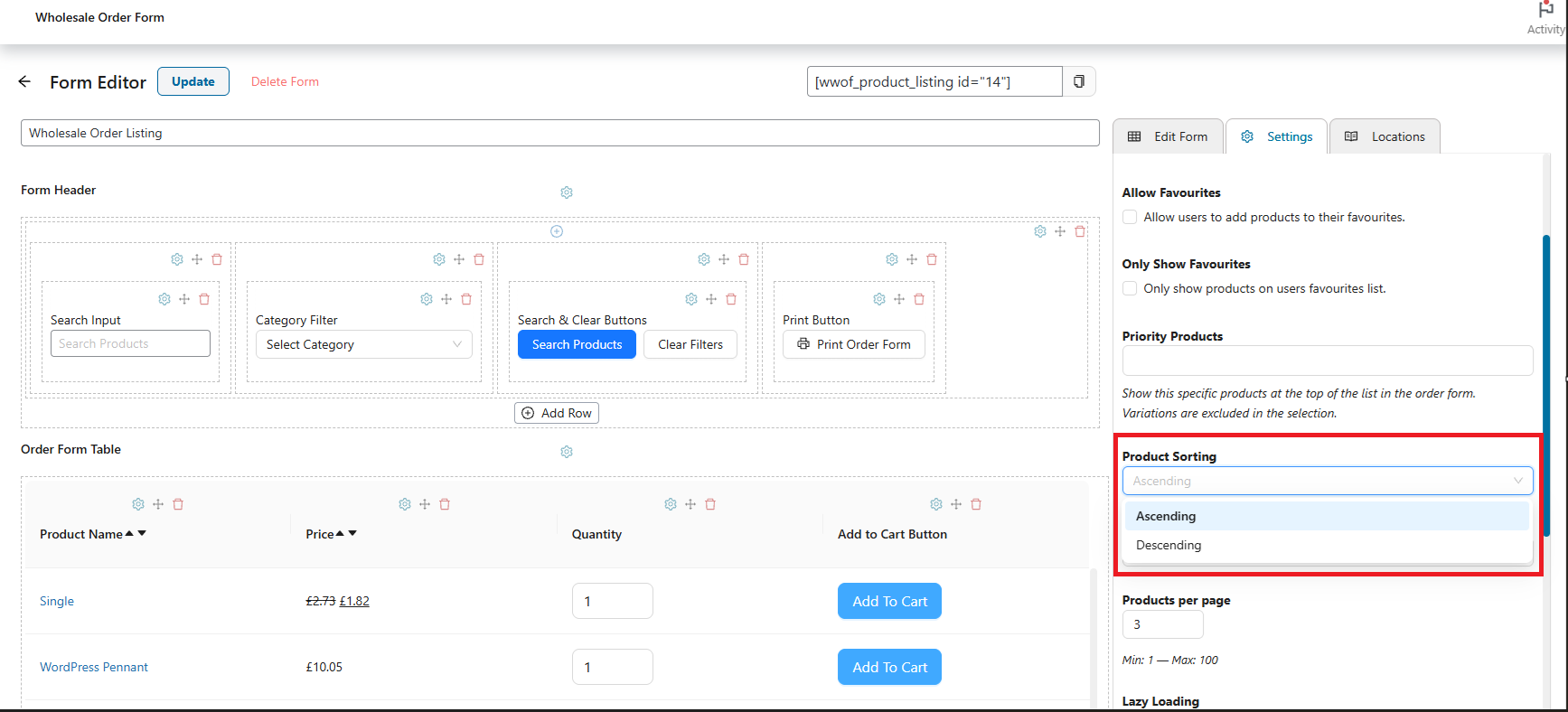Sort Product Name ascending using the up arrow
Image resolution: width=1568 pixels, height=712 pixels.
tap(129, 533)
